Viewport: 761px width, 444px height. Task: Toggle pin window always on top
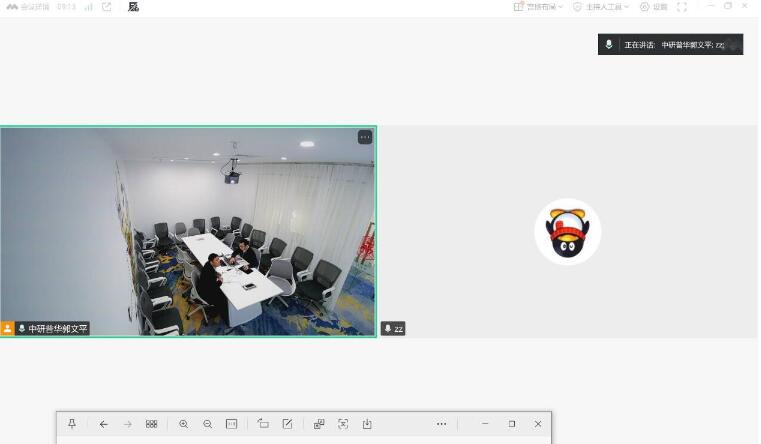[72, 424]
